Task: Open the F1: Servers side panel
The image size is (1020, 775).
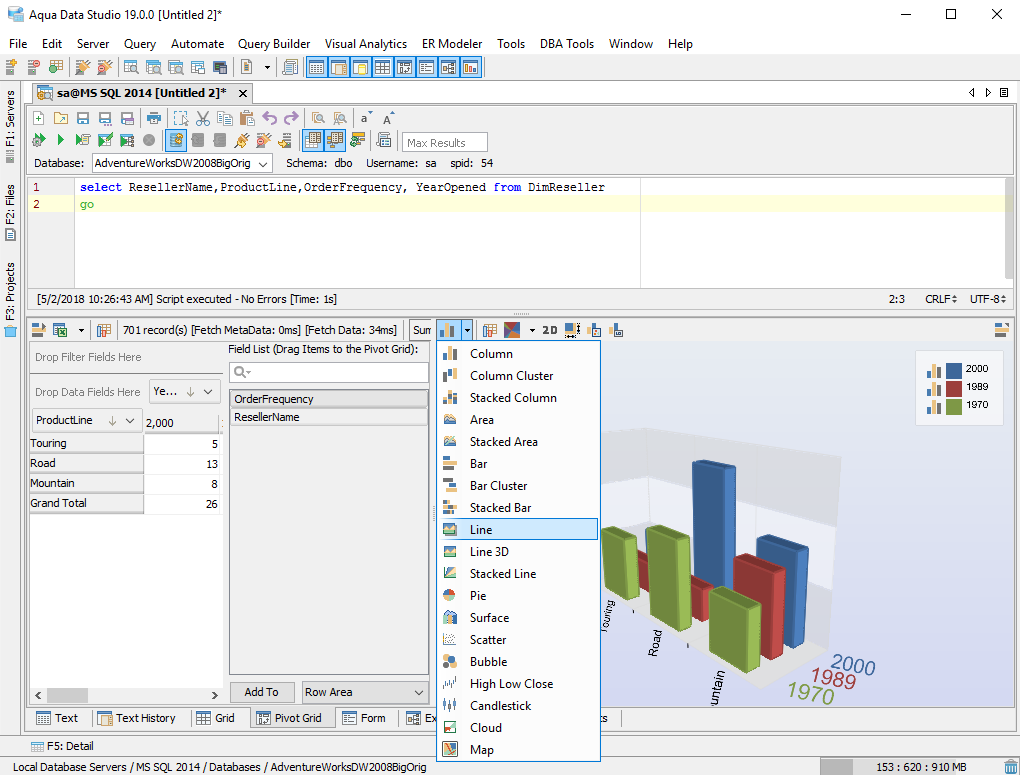Action: pos(10,126)
